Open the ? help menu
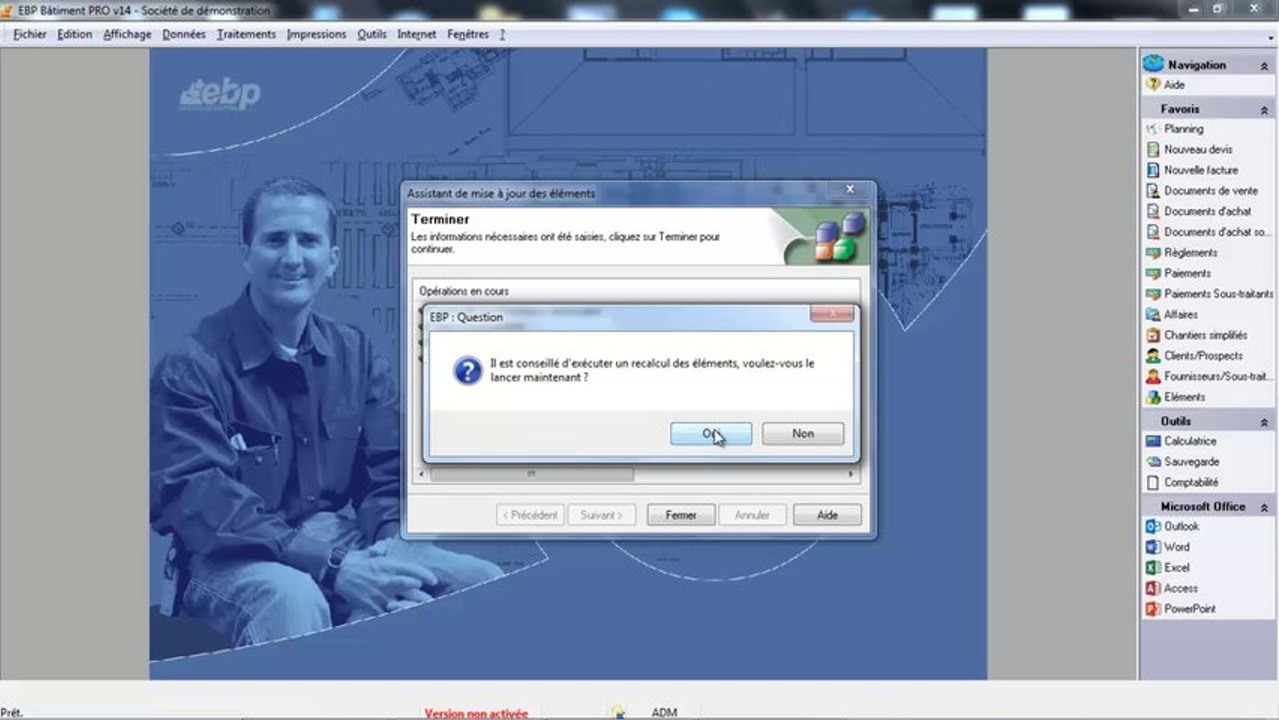The image size is (1279, 720). [x=502, y=34]
